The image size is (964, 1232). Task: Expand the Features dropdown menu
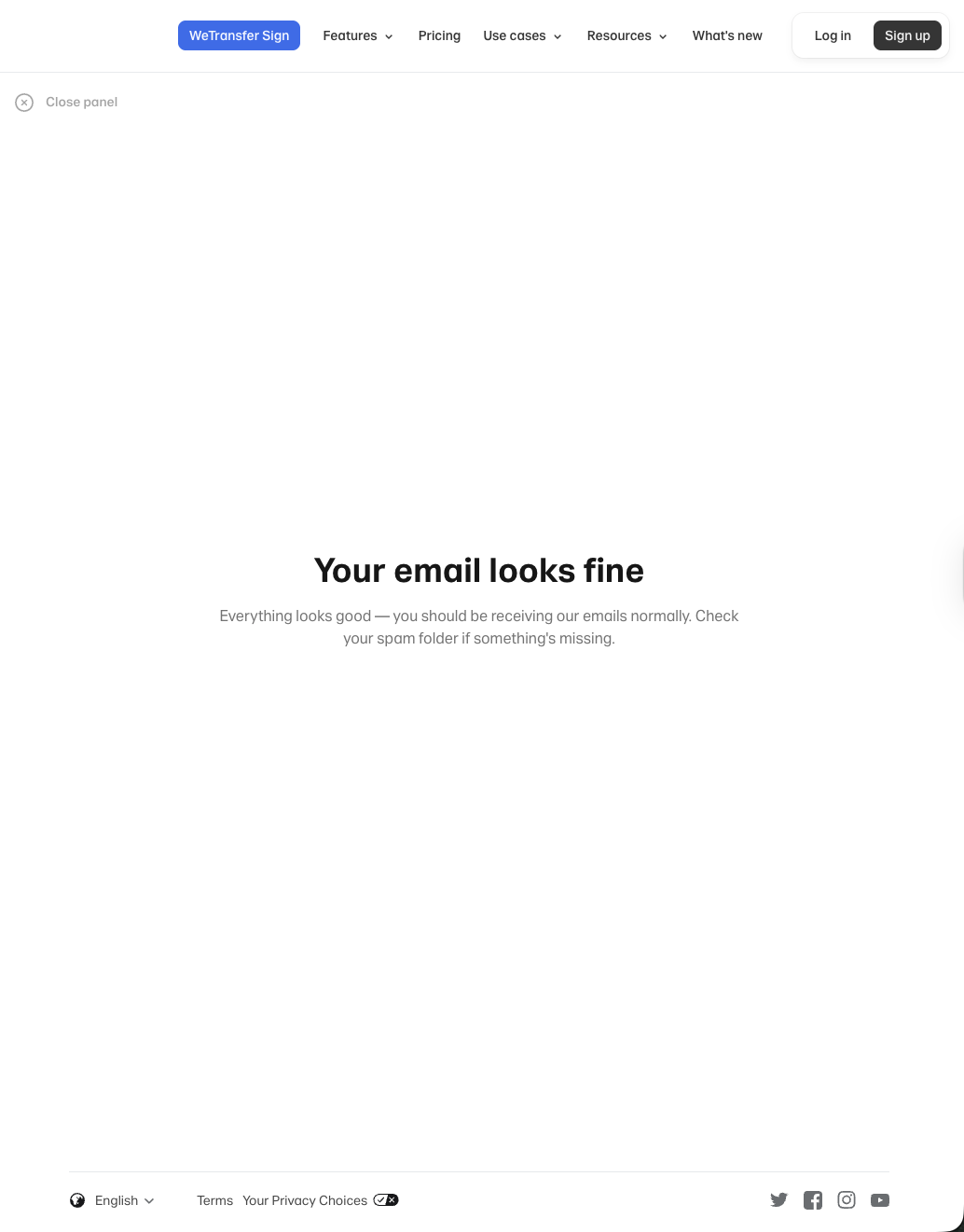(358, 35)
